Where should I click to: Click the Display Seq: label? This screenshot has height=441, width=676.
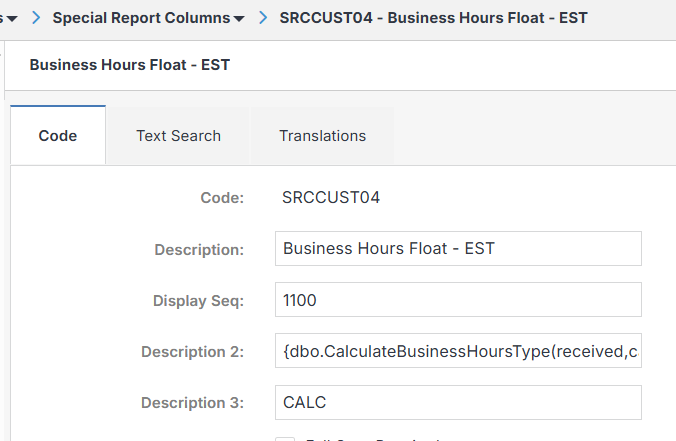198,300
